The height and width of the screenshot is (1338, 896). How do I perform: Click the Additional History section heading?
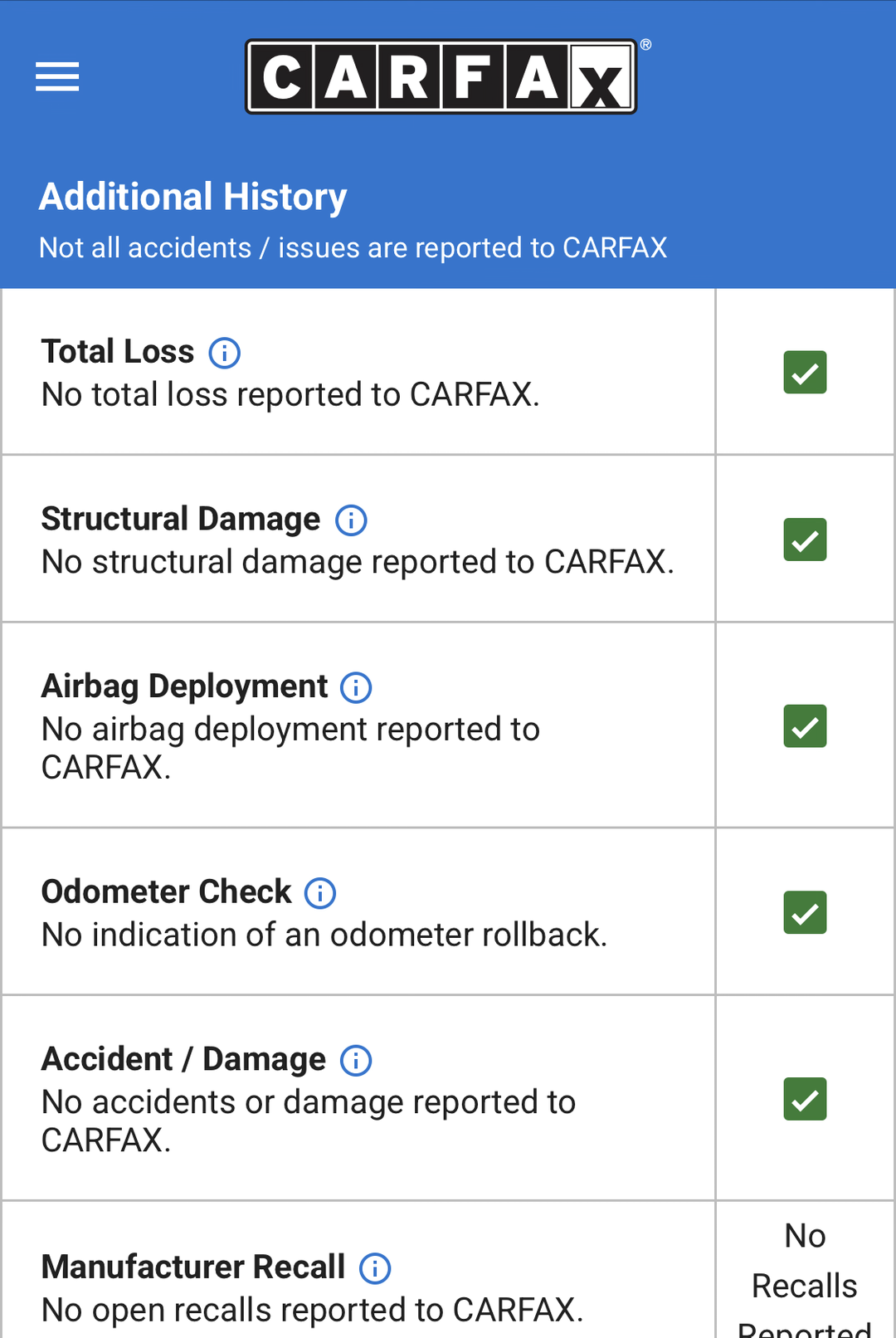click(193, 198)
